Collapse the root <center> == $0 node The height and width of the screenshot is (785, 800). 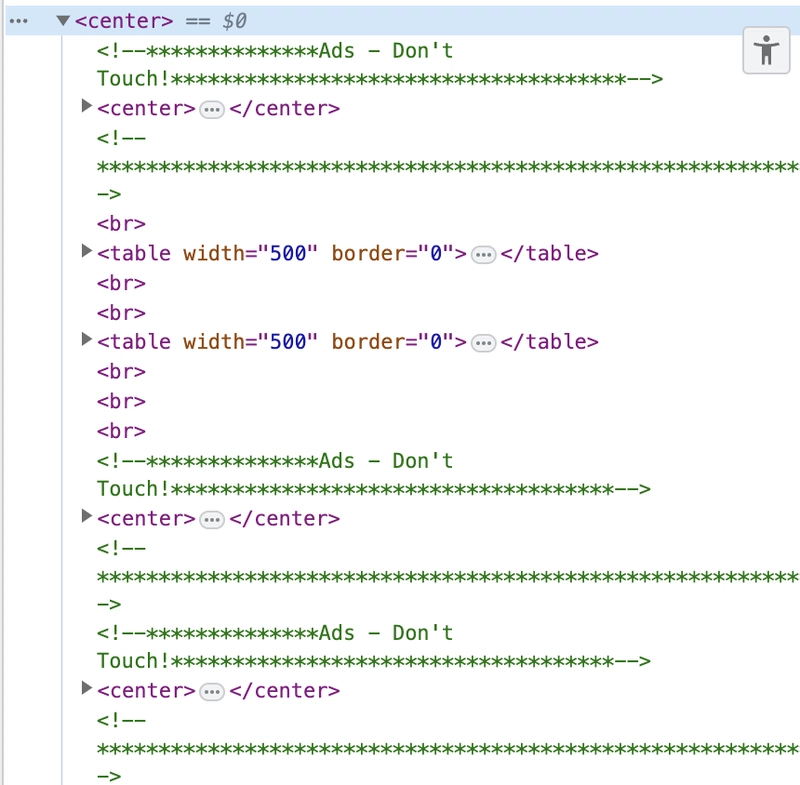click(63, 20)
